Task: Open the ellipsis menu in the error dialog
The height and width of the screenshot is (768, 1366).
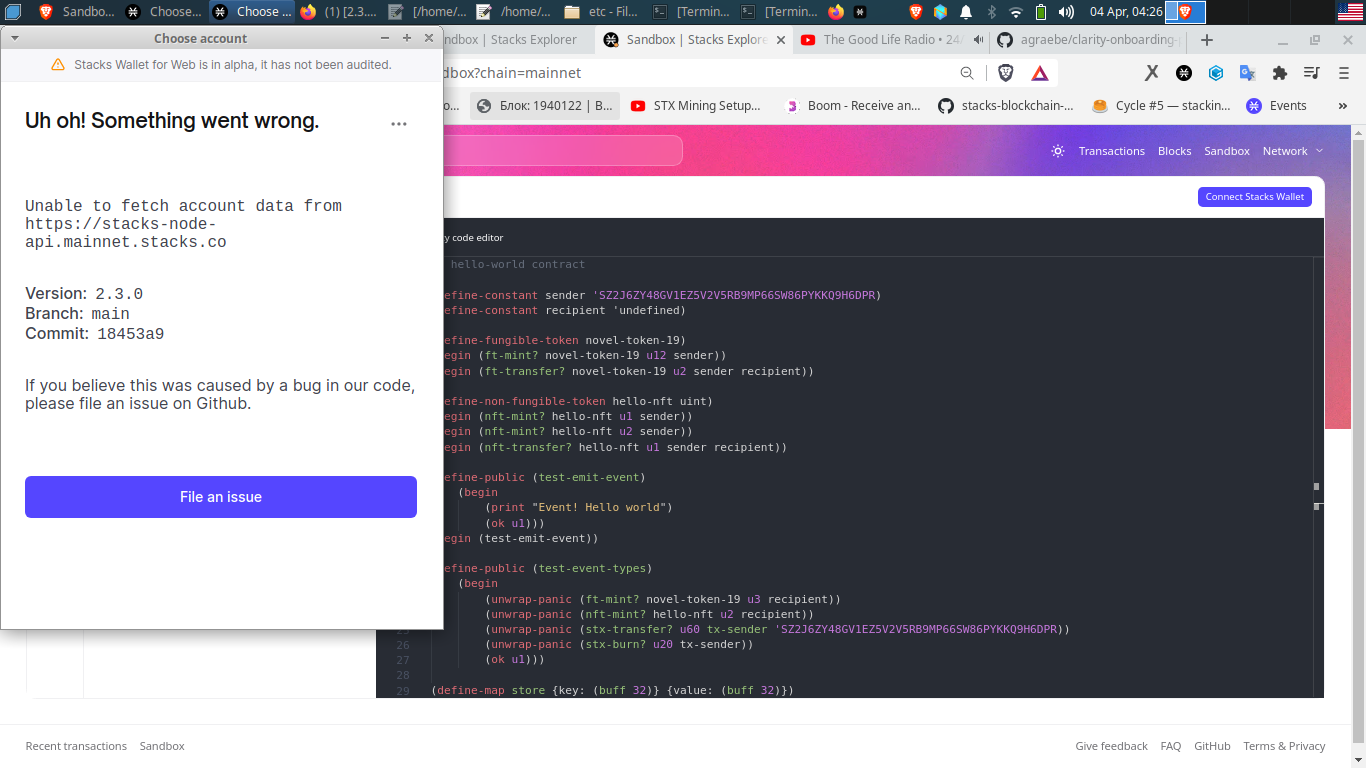Action: [399, 124]
